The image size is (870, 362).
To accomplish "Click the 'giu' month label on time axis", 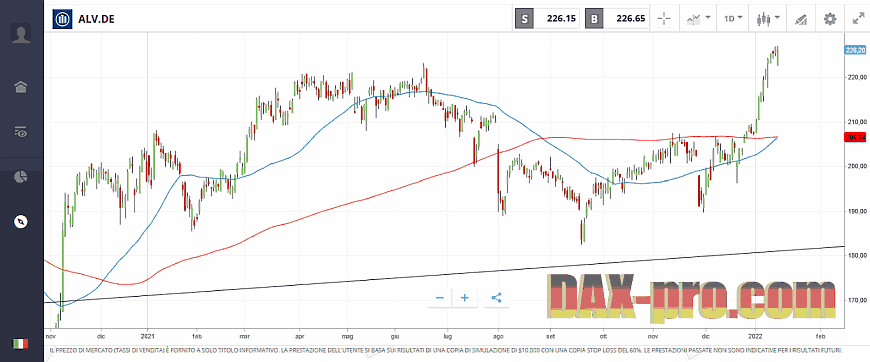I will (x=396, y=336).
